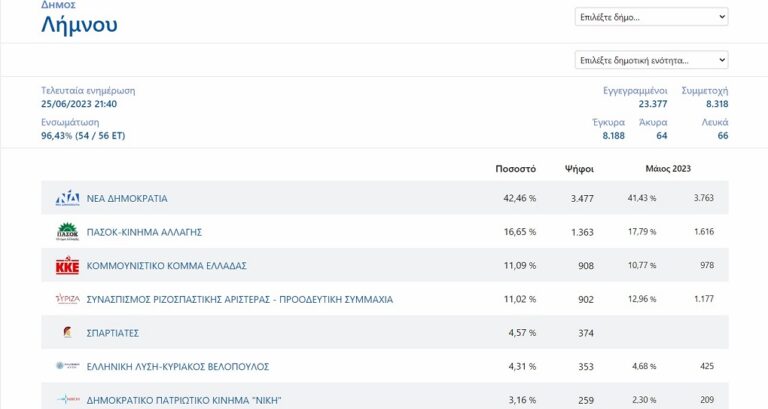The width and height of the screenshot is (768, 409).
Task: Click the 3.477 votes for ΝΕΑ ΔΗΜΟΚΡΑΤΙΑ
Action: (x=582, y=198)
